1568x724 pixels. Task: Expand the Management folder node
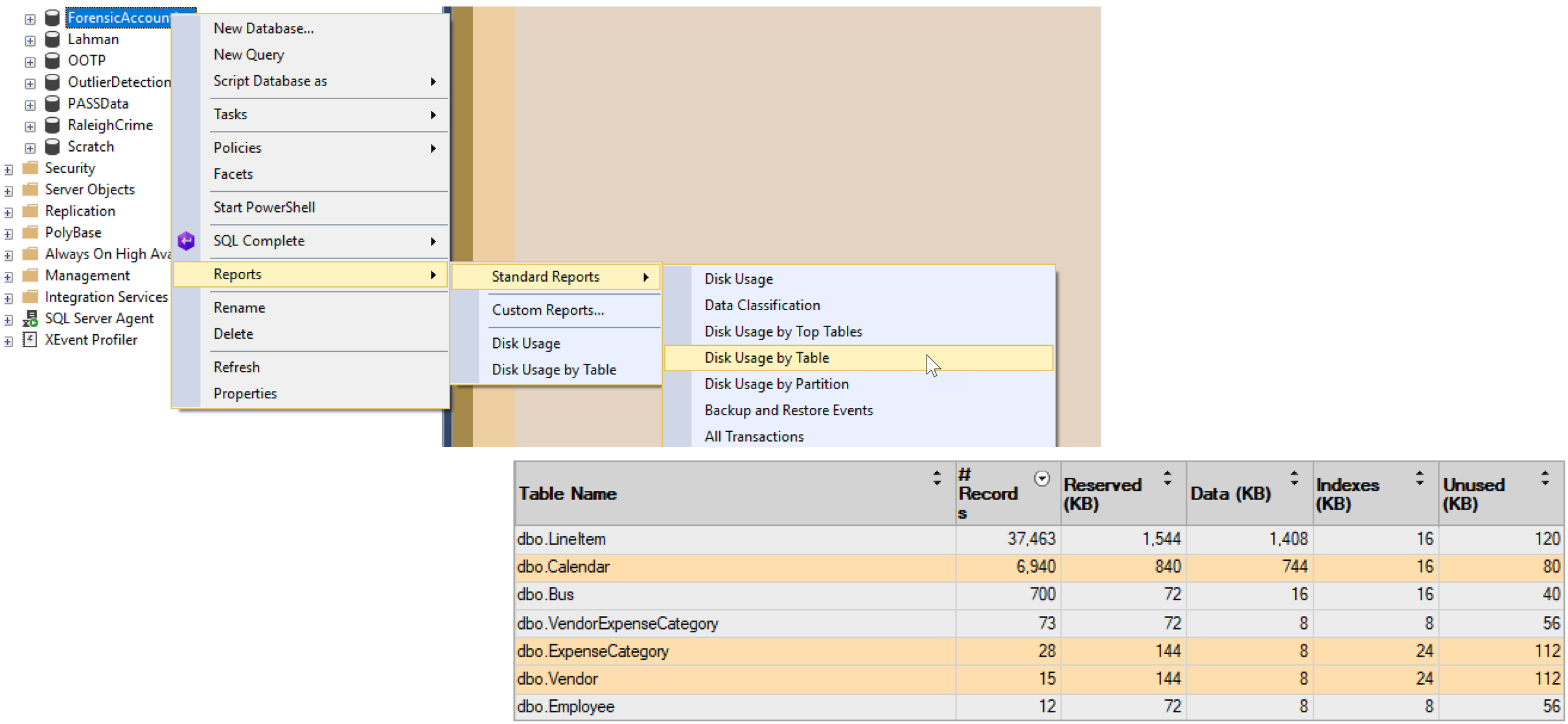(x=8, y=277)
